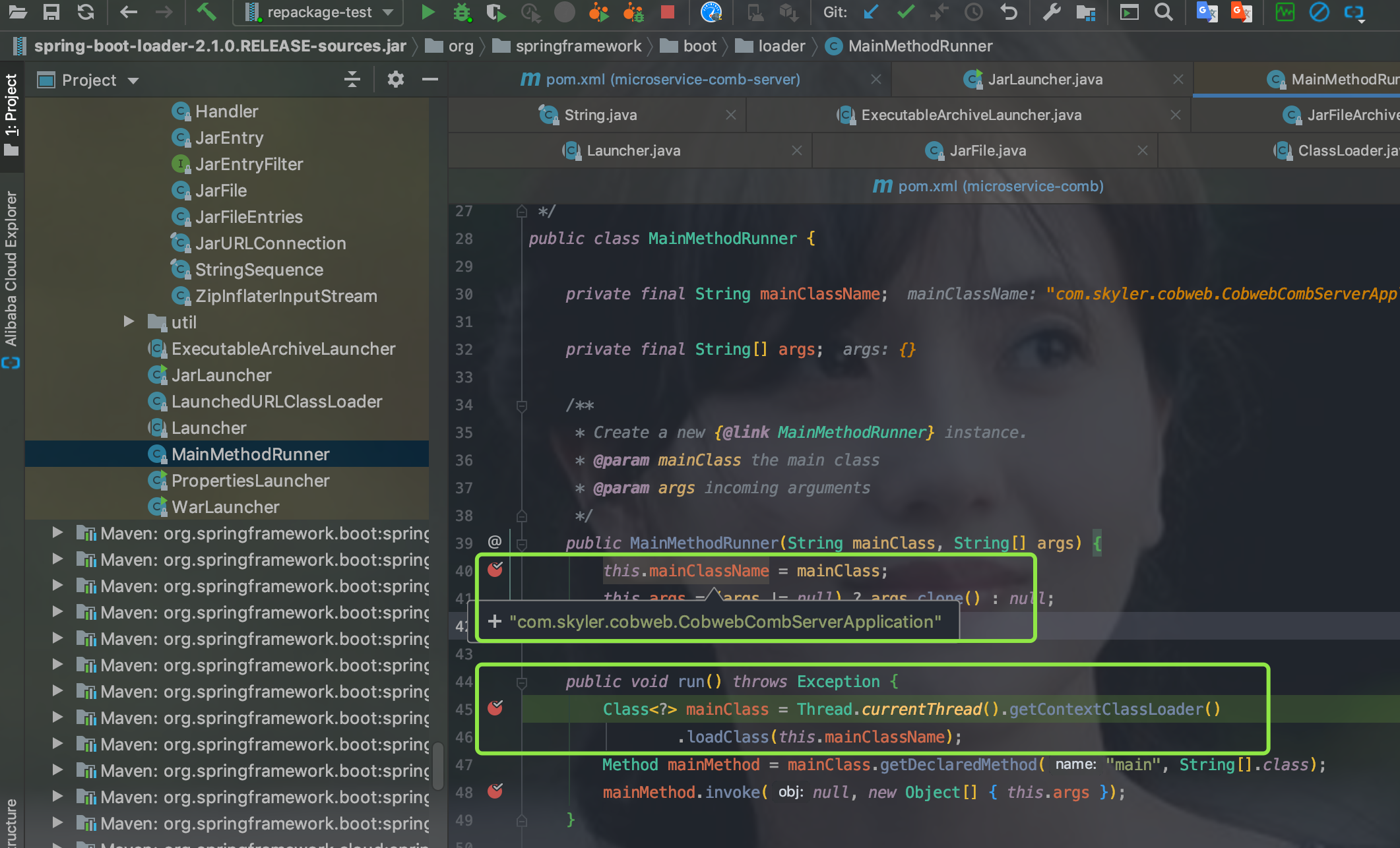This screenshot has height=848, width=1400.
Task: Click the green Run button
Action: [x=428, y=12]
